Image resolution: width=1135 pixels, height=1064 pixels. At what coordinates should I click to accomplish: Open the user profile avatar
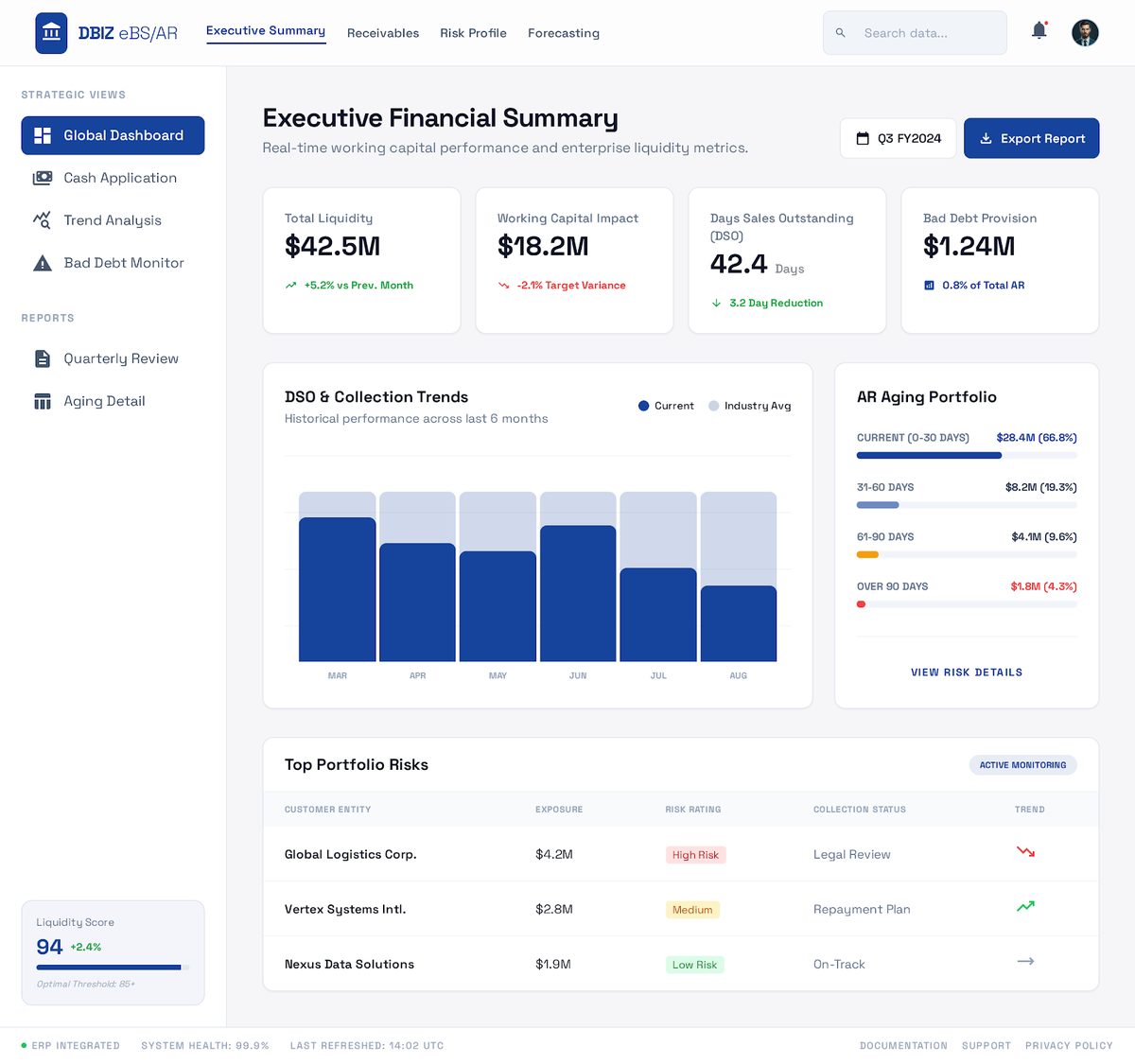pos(1085,32)
